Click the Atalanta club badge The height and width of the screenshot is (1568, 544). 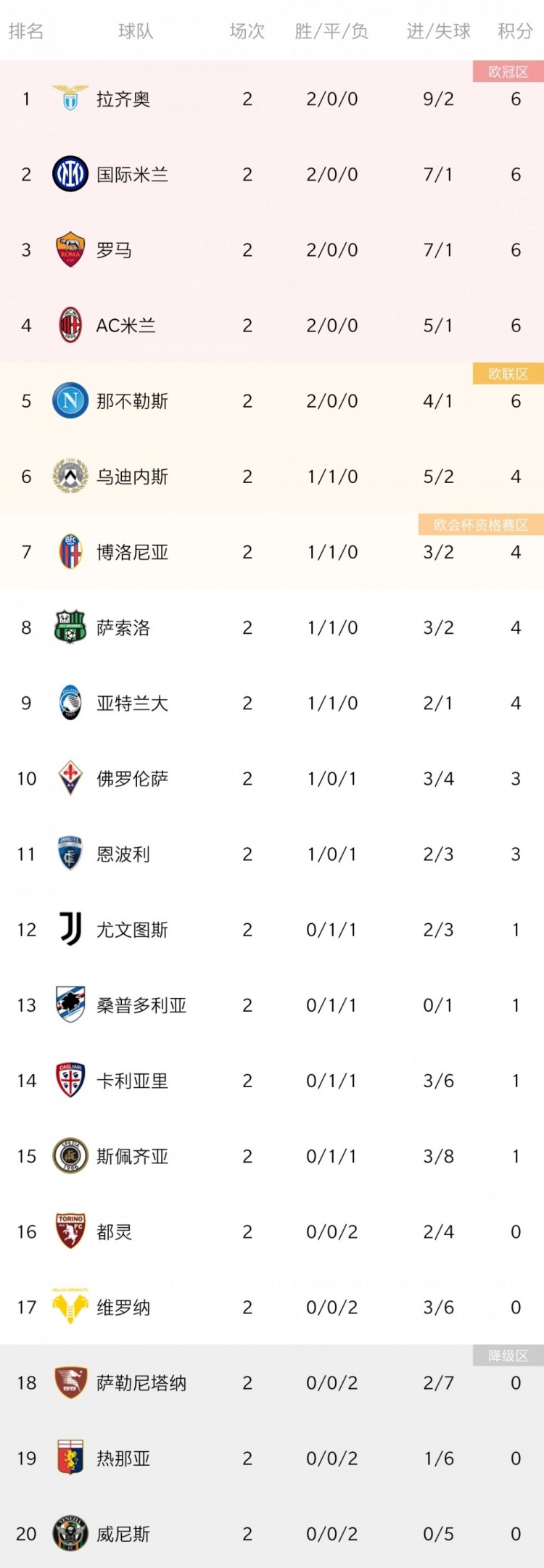point(70,703)
